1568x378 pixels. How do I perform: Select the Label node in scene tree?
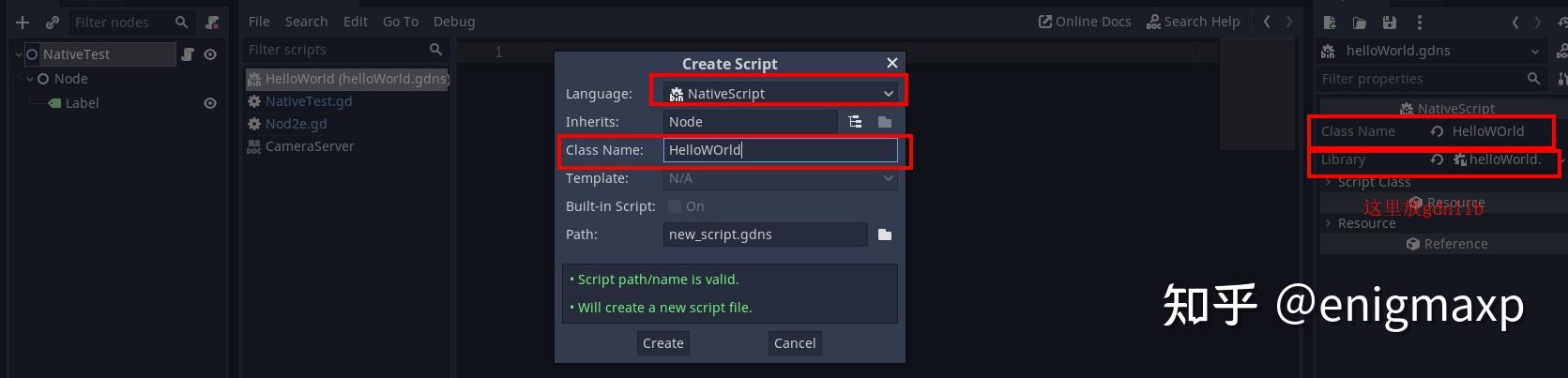pos(82,103)
